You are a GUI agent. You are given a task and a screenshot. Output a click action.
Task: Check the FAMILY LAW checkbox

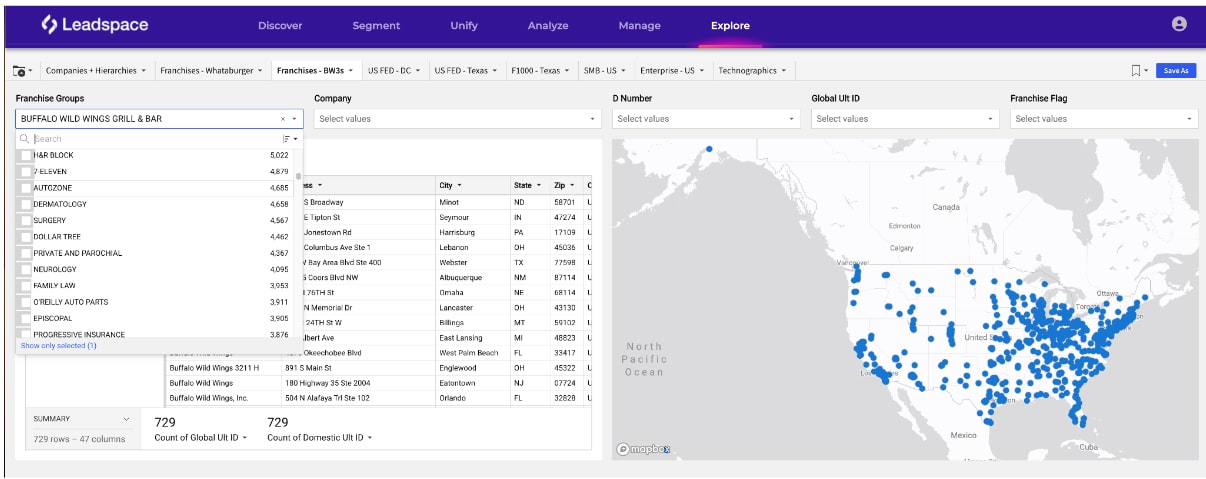26,286
